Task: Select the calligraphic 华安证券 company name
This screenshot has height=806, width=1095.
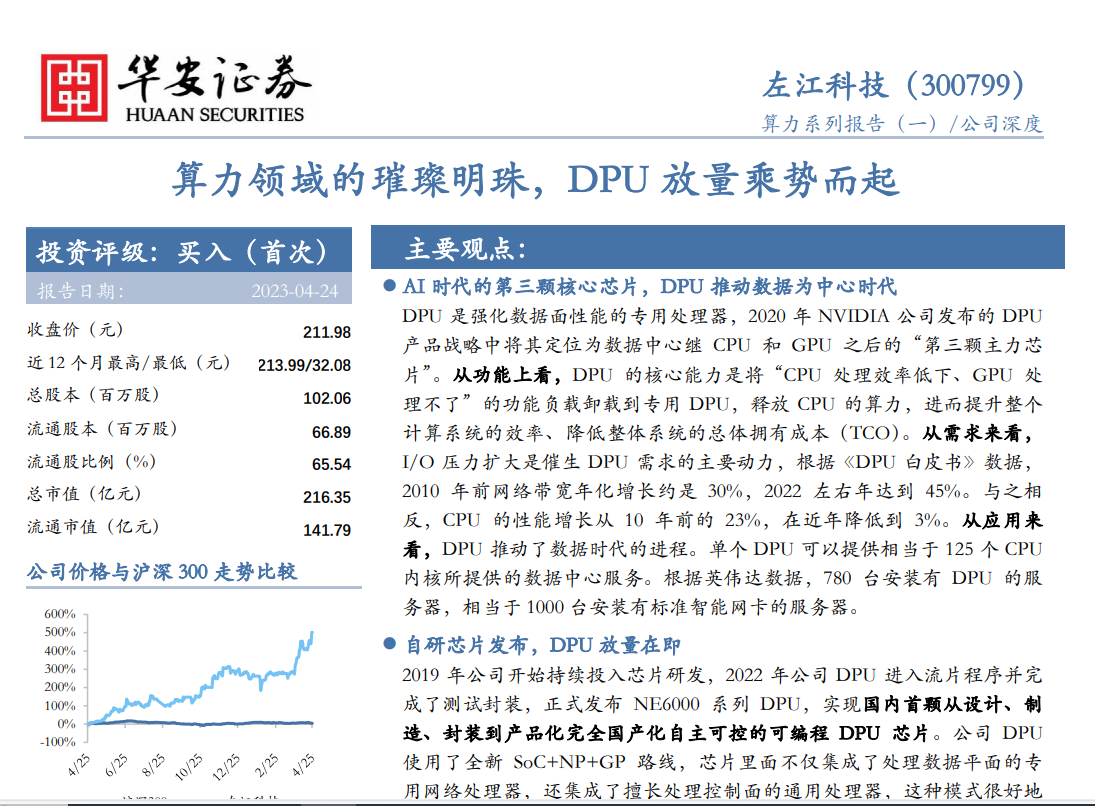Action: [214, 78]
